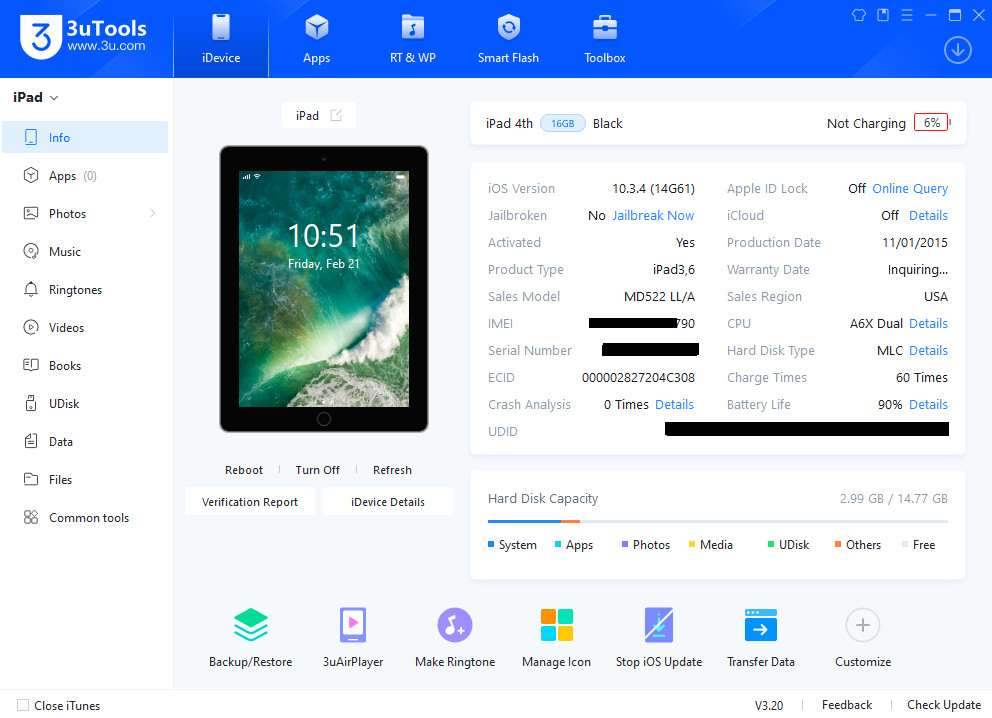The width and height of the screenshot is (992, 718).
Task: Open the Data sidebar section
Action: pyautogui.click(x=85, y=441)
